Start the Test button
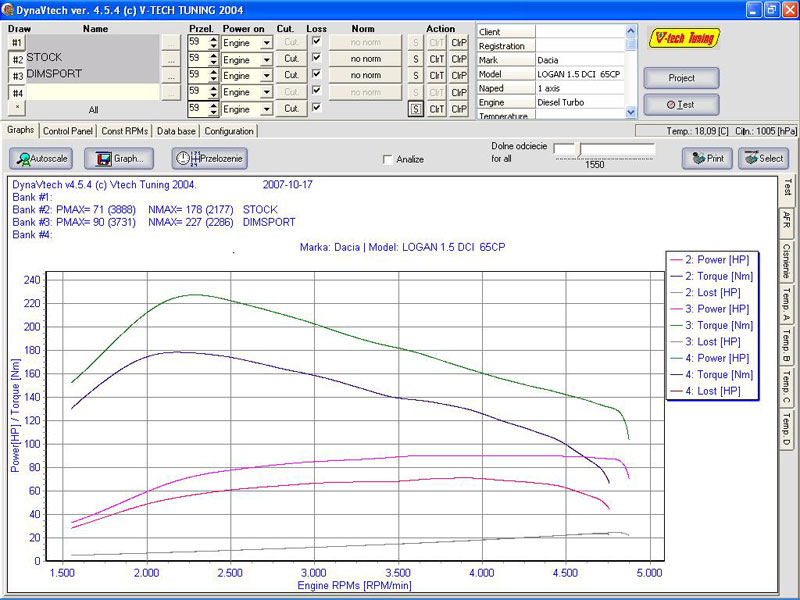Image resolution: width=800 pixels, height=600 pixels. (x=681, y=104)
